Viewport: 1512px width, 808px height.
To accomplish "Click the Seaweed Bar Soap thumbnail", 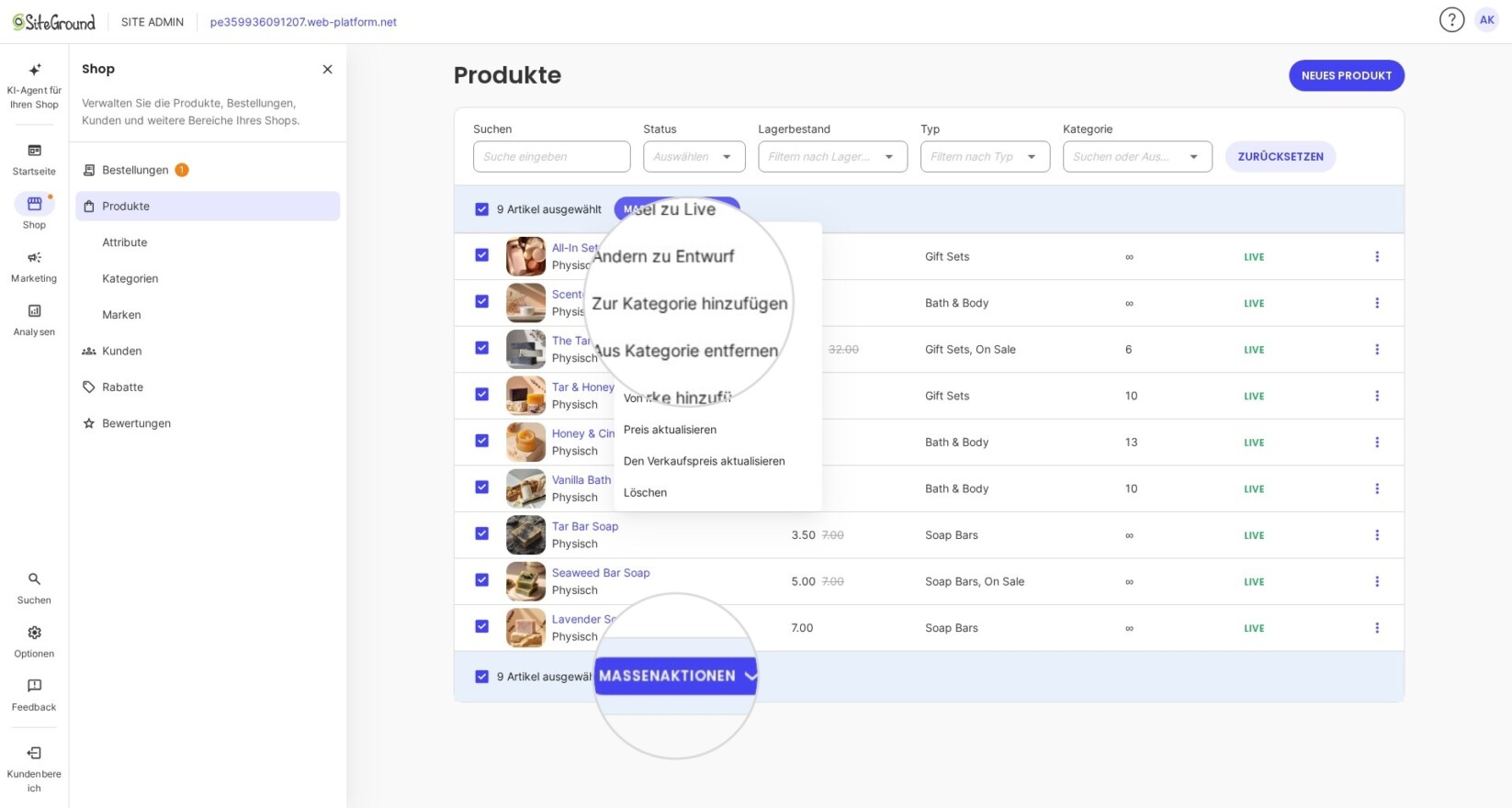I will point(525,581).
